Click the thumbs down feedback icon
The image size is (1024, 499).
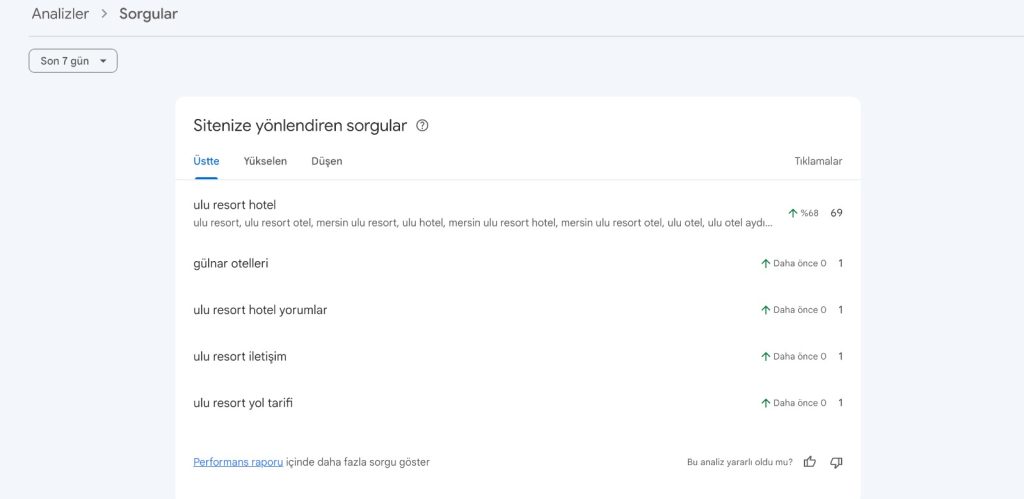[836, 462]
